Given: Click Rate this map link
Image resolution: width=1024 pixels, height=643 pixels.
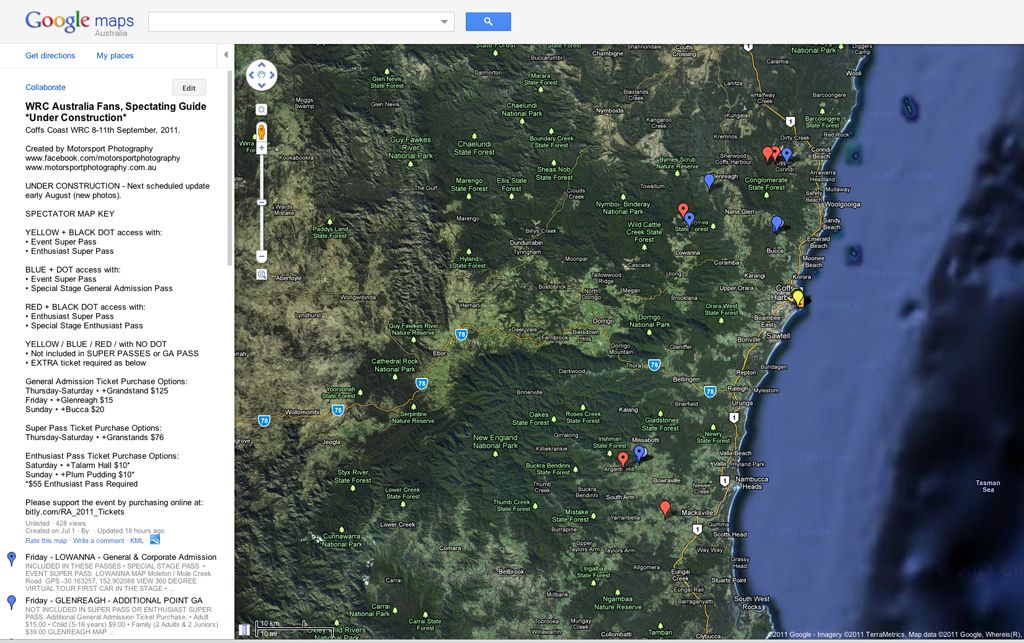Looking at the screenshot, I should pyautogui.click(x=46, y=541).
